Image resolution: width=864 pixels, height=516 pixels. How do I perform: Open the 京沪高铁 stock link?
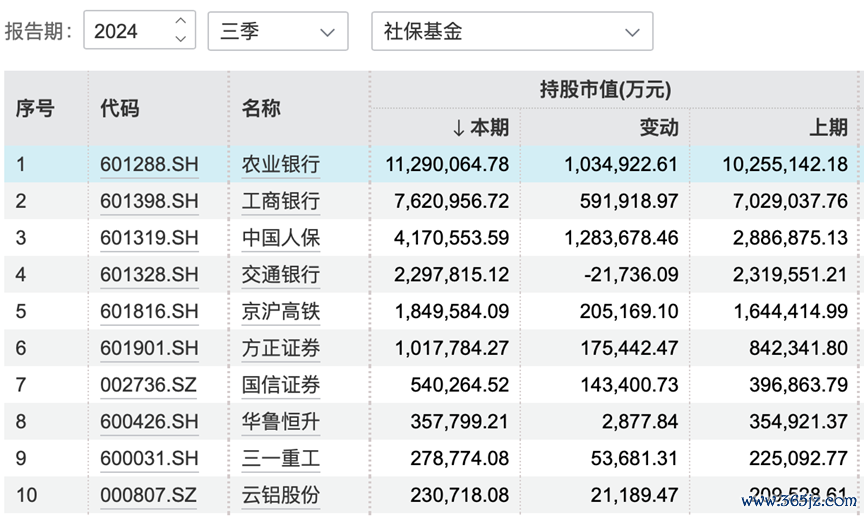pyautogui.click(x=280, y=311)
